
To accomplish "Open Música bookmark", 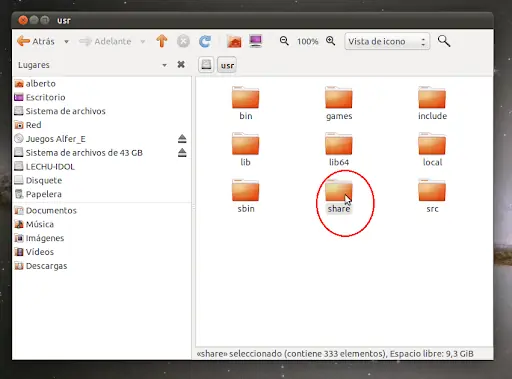I will pyautogui.click(x=34, y=224).
